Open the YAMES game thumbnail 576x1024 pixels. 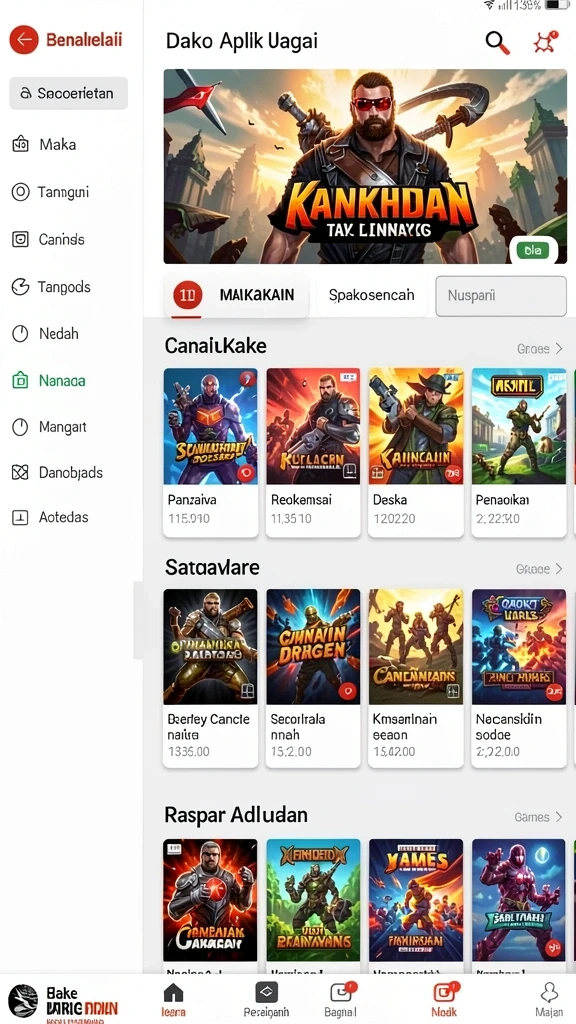[x=416, y=900]
